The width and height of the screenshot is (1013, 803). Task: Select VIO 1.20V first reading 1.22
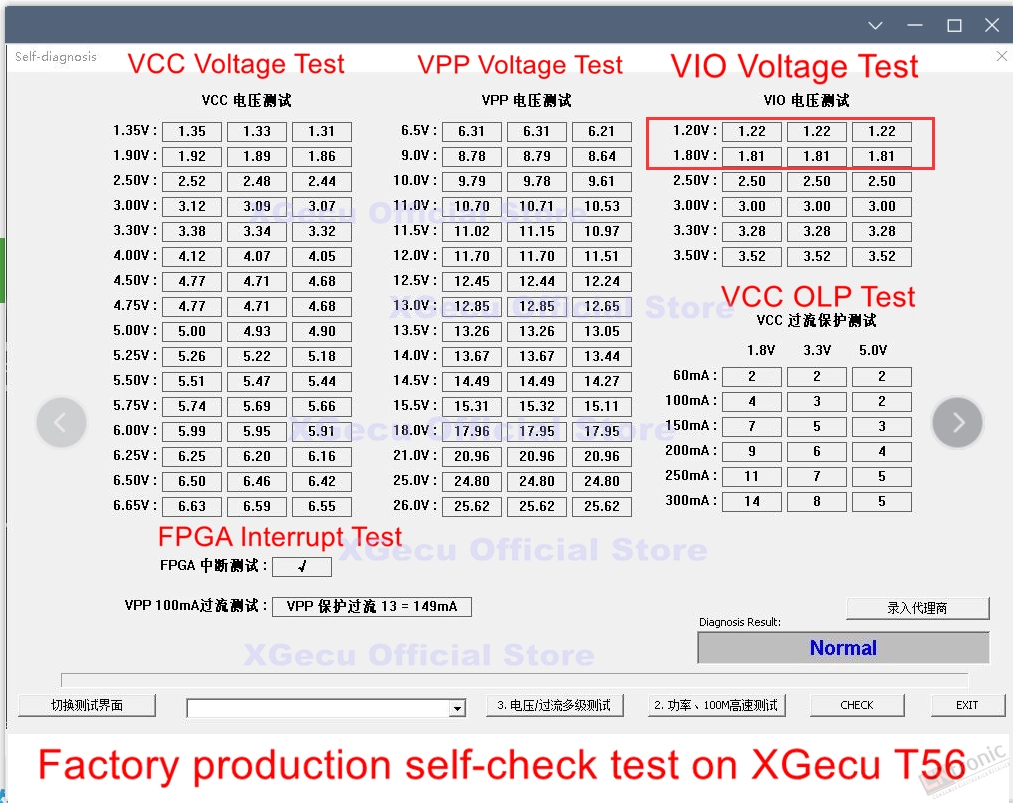(x=752, y=132)
